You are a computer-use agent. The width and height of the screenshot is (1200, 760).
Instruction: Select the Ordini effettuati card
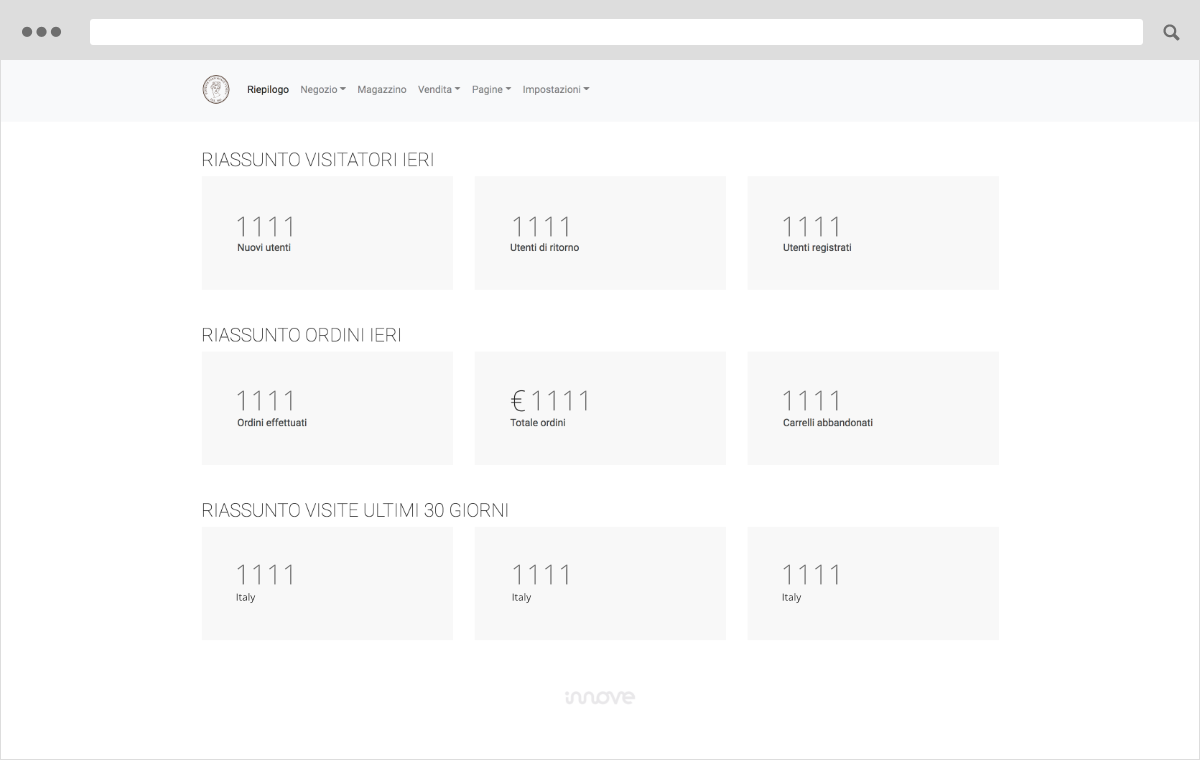tap(327, 408)
